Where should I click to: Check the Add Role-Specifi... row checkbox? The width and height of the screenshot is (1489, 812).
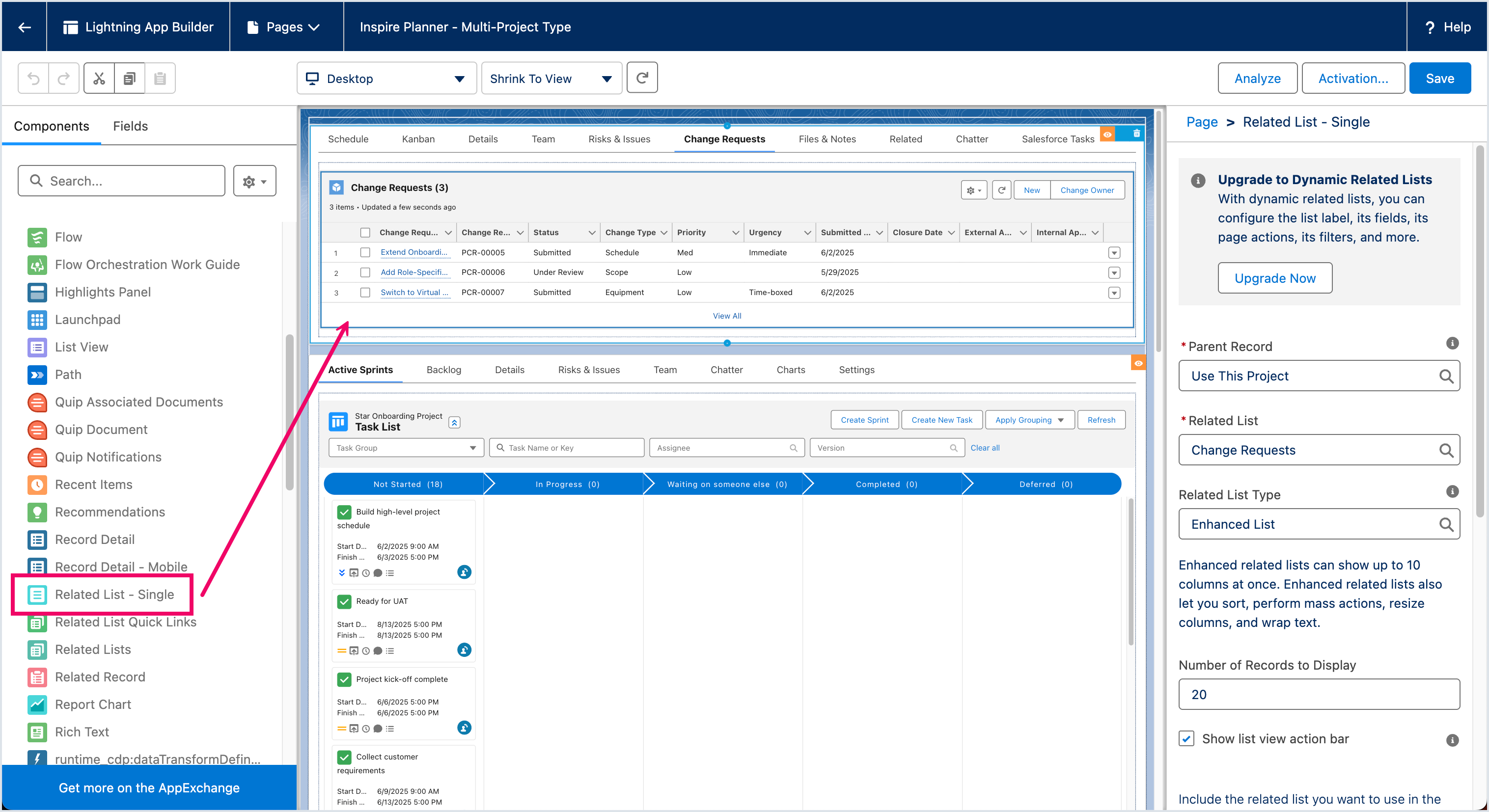pos(365,272)
